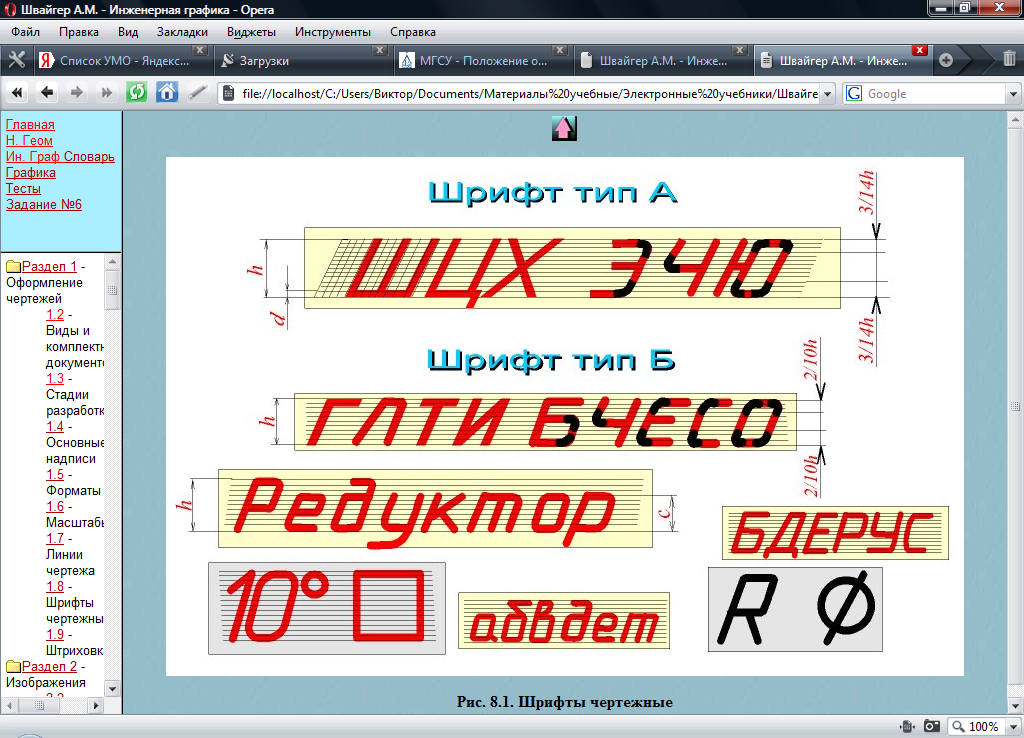This screenshot has height=738, width=1024.
Task: Open the Правка menu
Action: pyautogui.click(x=78, y=32)
